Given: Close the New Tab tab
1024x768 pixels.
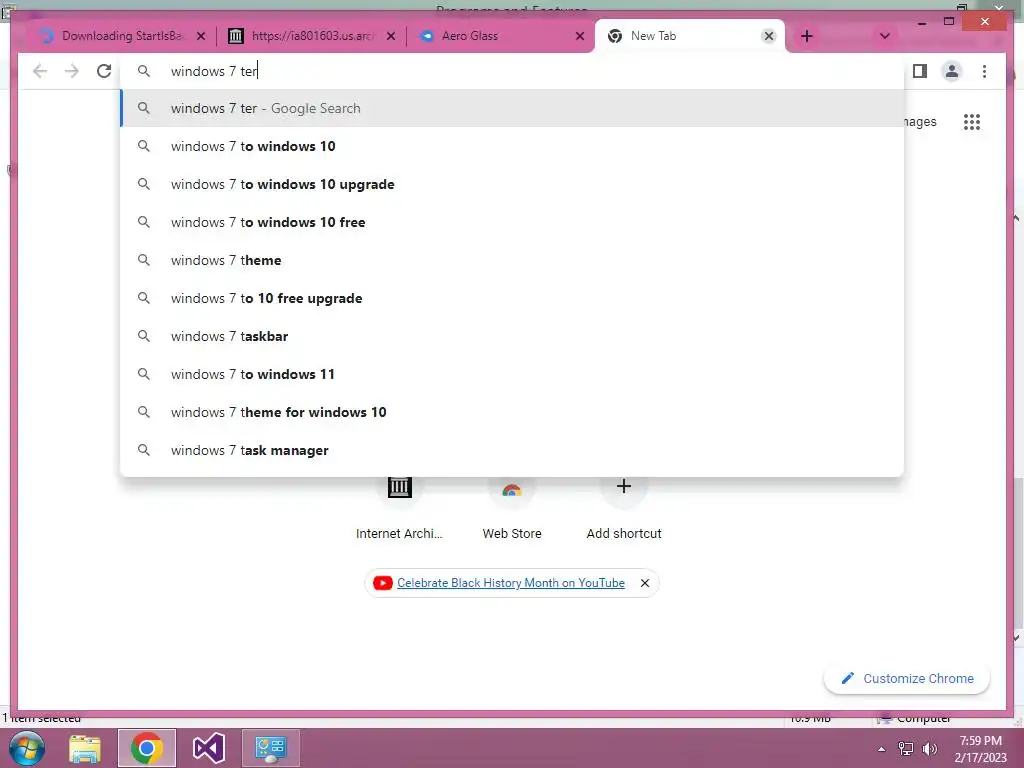Looking at the screenshot, I should pyautogui.click(x=769, y=36).
